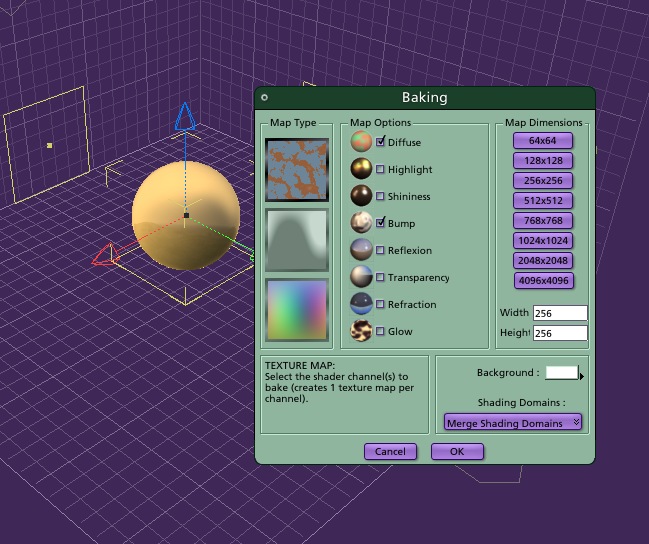
Task: Click the Refraction channel sphere icon
Action: click(x=361, y=304)
